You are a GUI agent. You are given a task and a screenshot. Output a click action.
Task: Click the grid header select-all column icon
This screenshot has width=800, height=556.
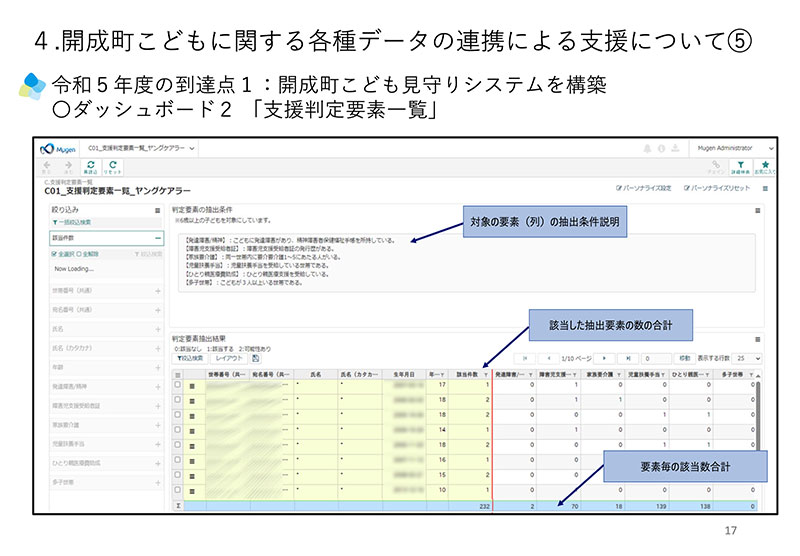tap(178, 375)
